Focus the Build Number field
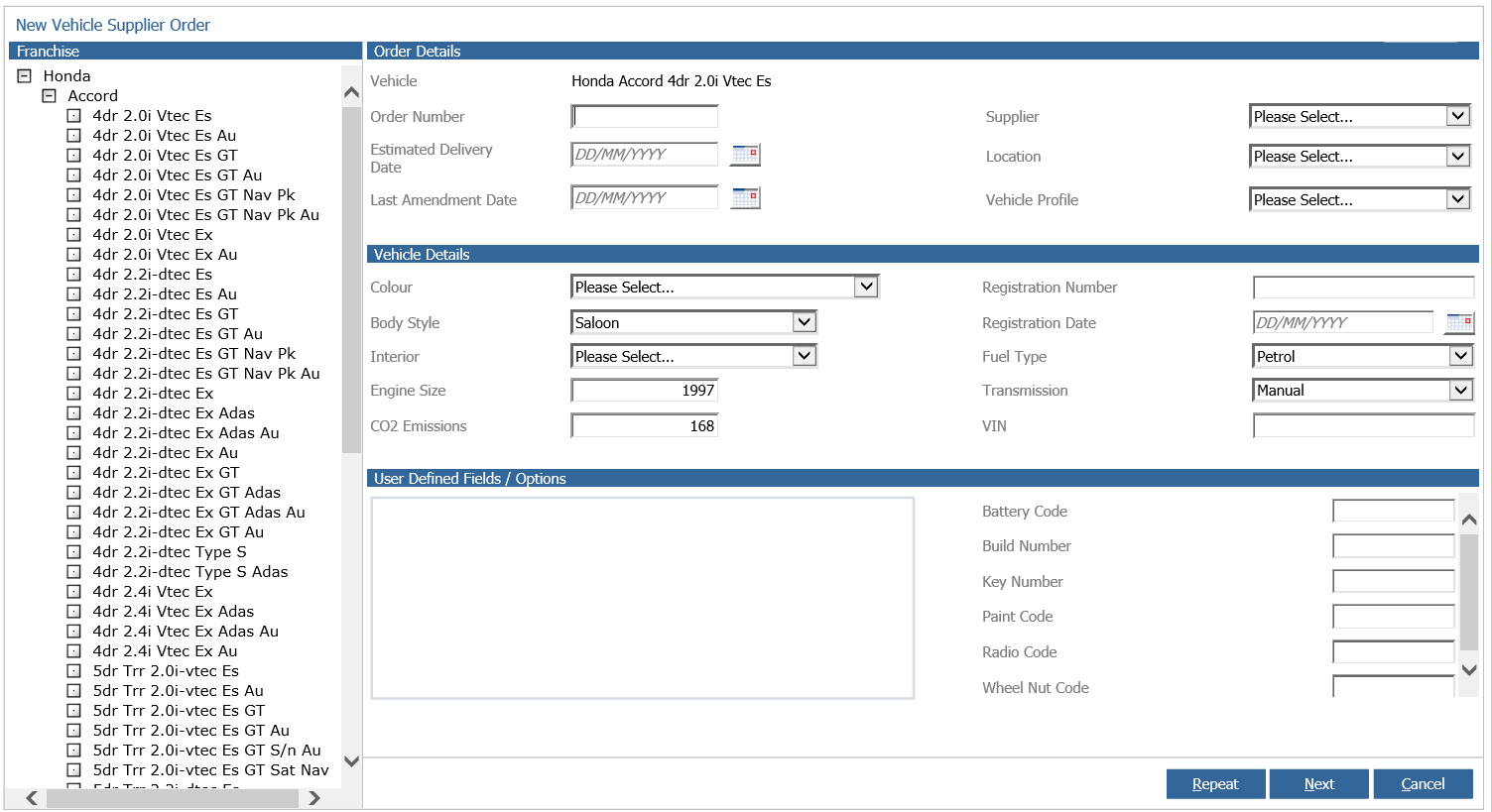Screen dimensions: 1492x812 click(1394, 546)
